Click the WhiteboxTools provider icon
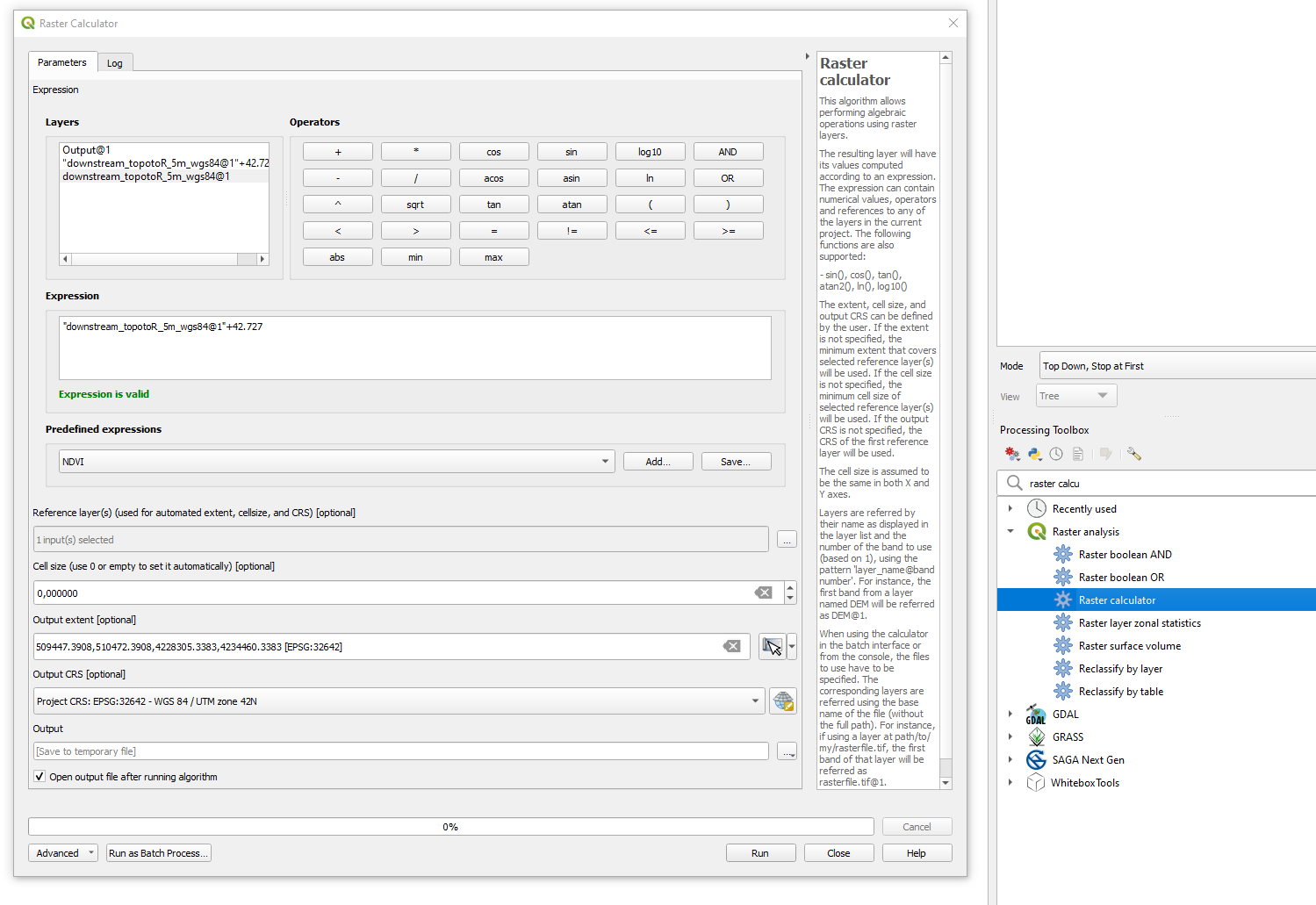Image resolution: width=1316 pixels, height=905 pixels. [x=1036, y=782]
